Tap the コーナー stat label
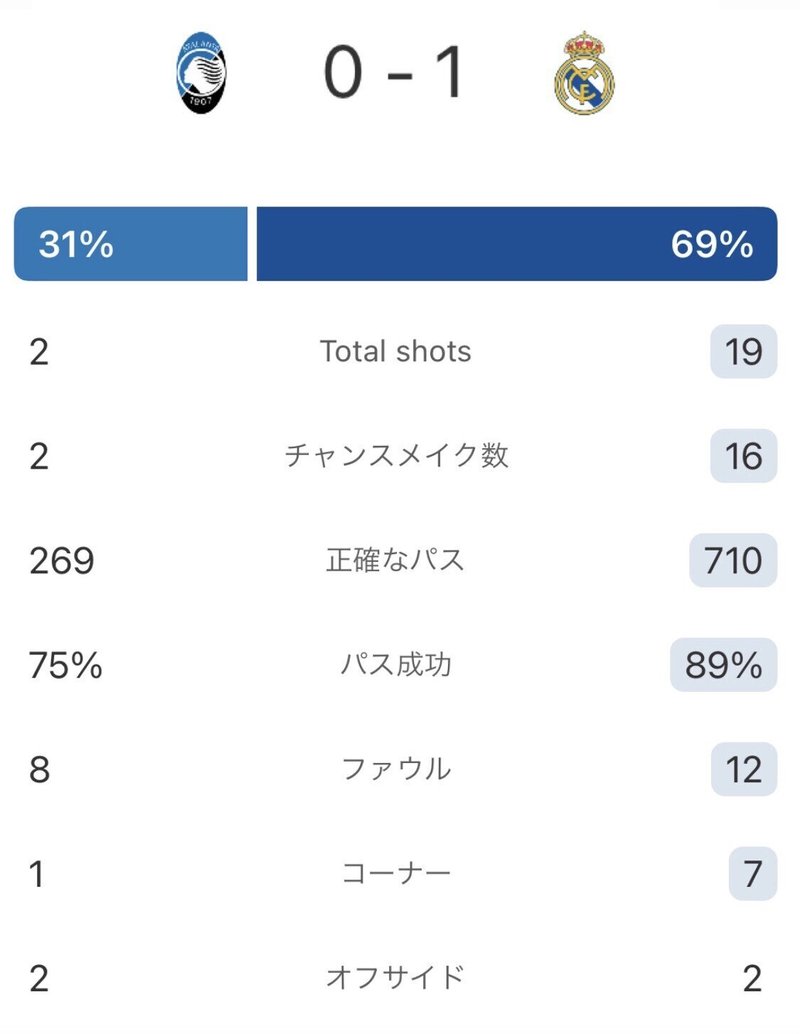This screenshot has width=800, height=1034. coord(396,873)
